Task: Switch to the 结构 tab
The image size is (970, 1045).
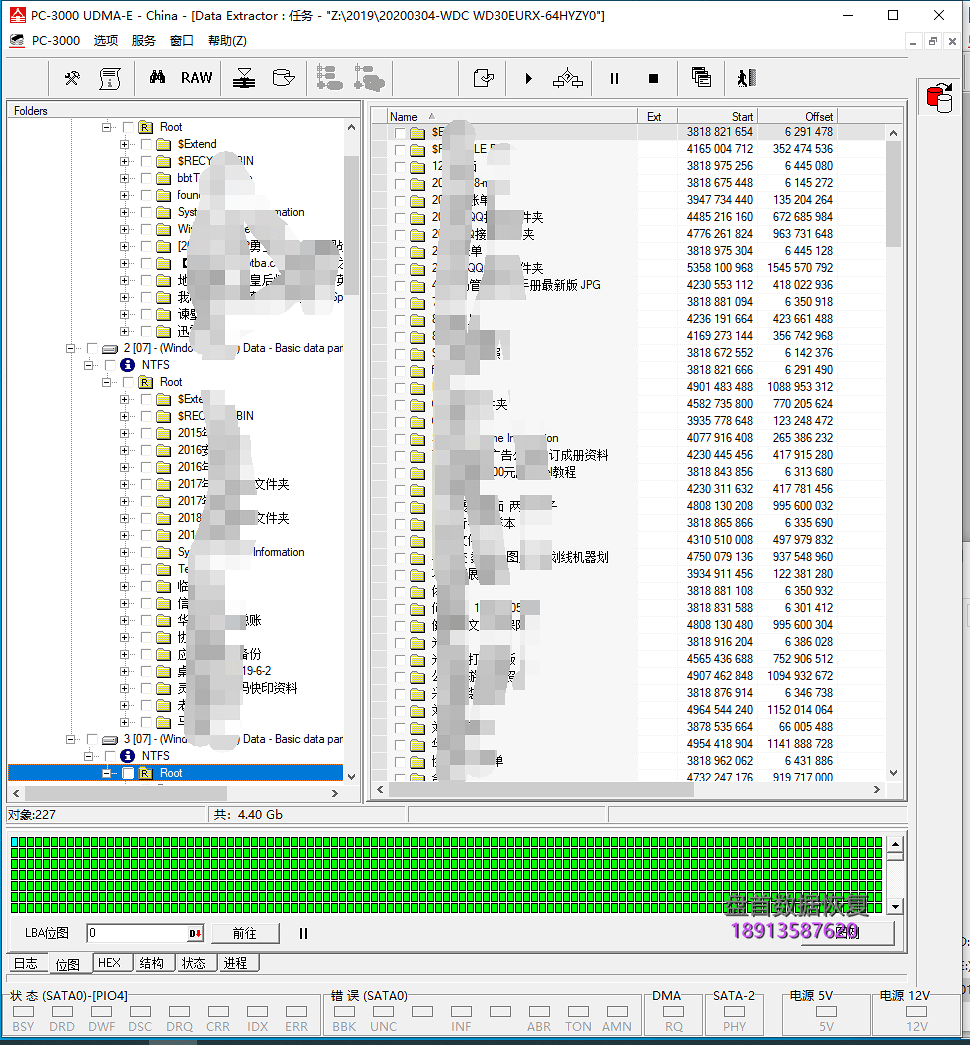Action: 152,963
